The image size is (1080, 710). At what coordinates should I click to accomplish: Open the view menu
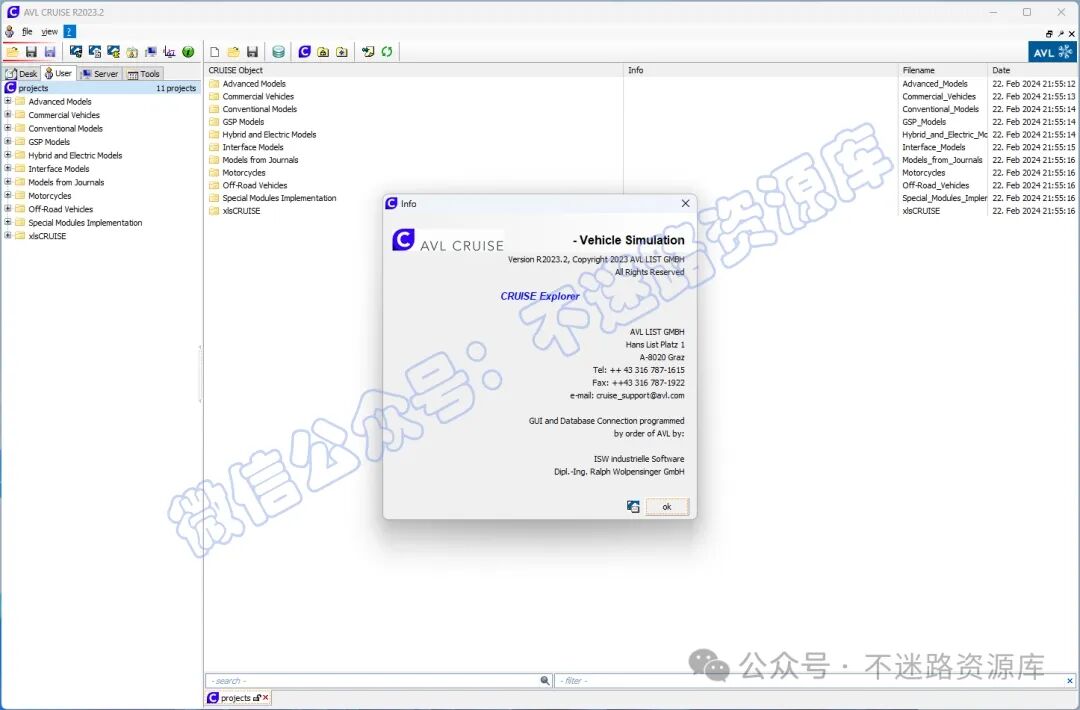point(50,32)
